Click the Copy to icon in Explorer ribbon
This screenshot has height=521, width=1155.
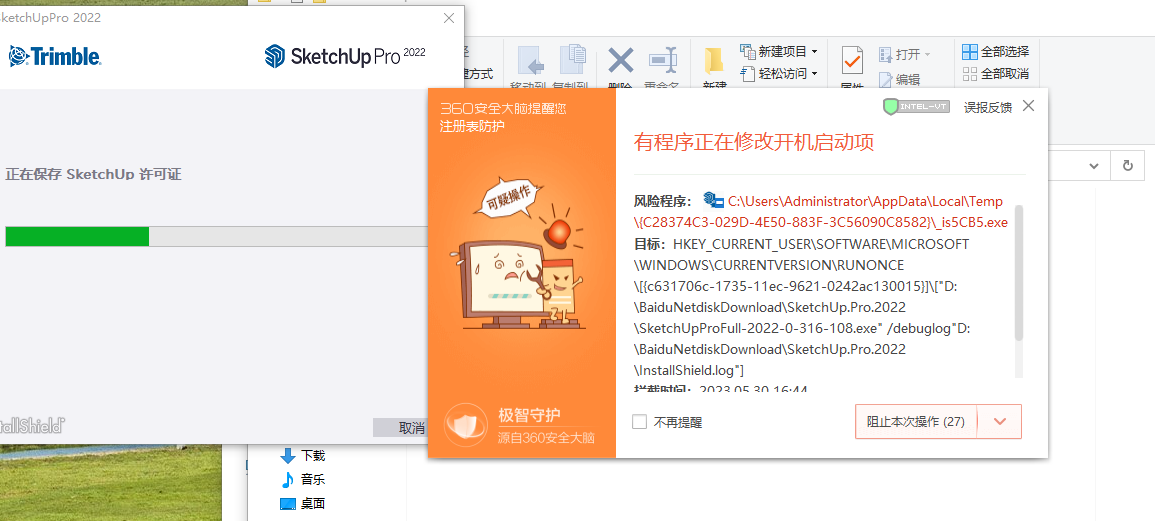(x=573, y=61)
